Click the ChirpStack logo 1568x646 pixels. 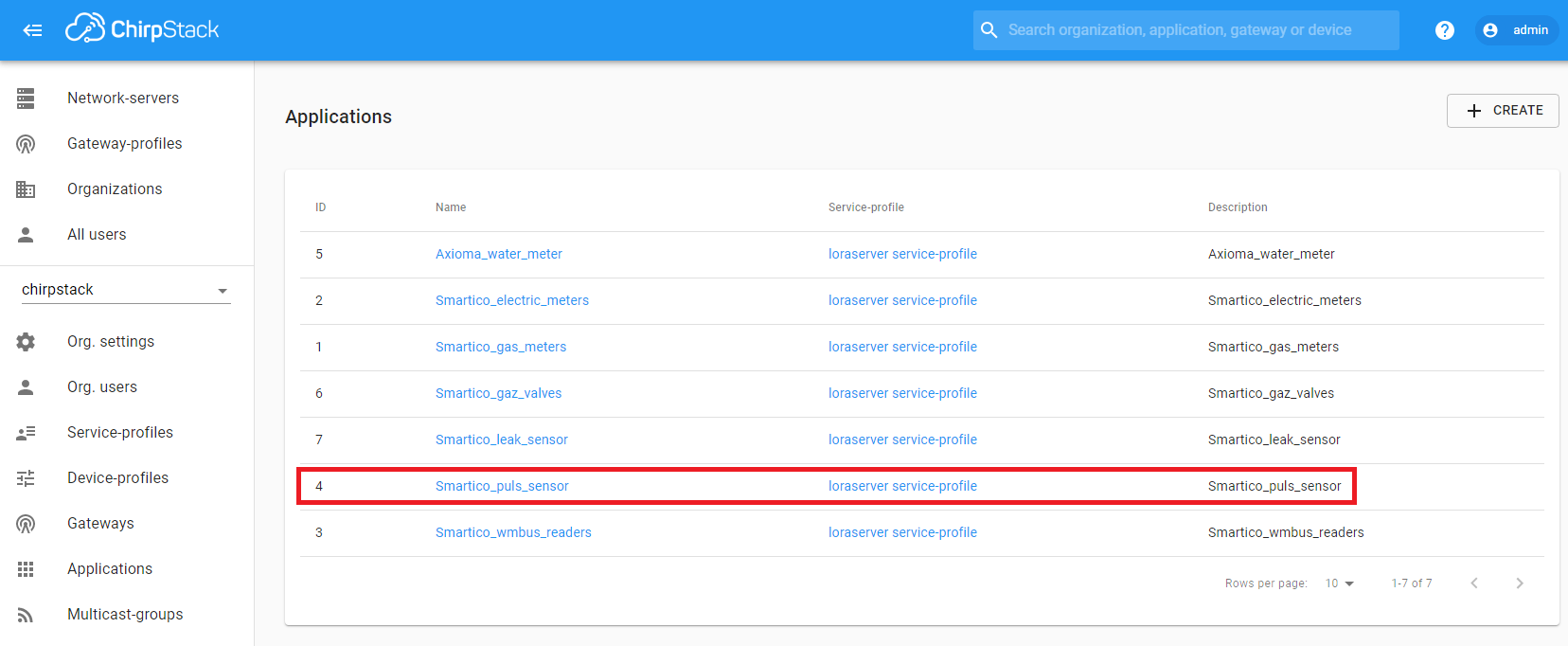point(142,29)
